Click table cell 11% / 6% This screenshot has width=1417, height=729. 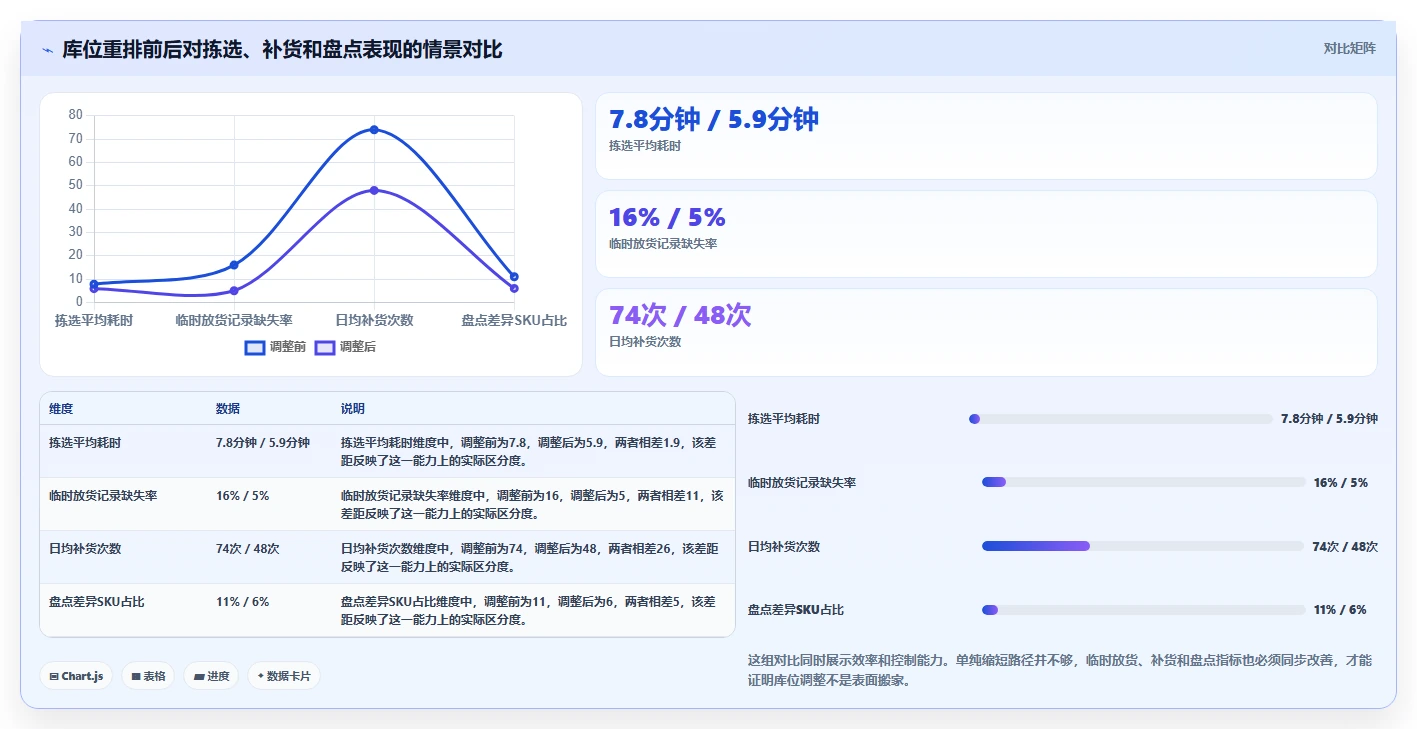[x=242, y=602]
